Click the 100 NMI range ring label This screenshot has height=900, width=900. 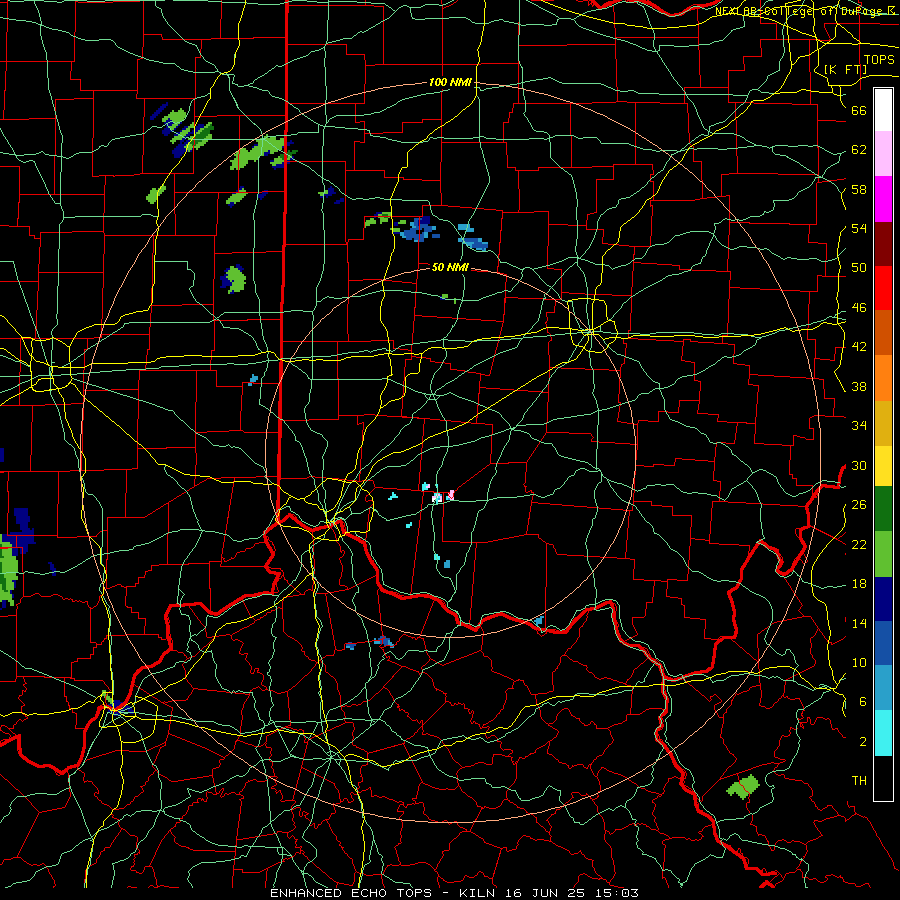[x=450, y=83]
